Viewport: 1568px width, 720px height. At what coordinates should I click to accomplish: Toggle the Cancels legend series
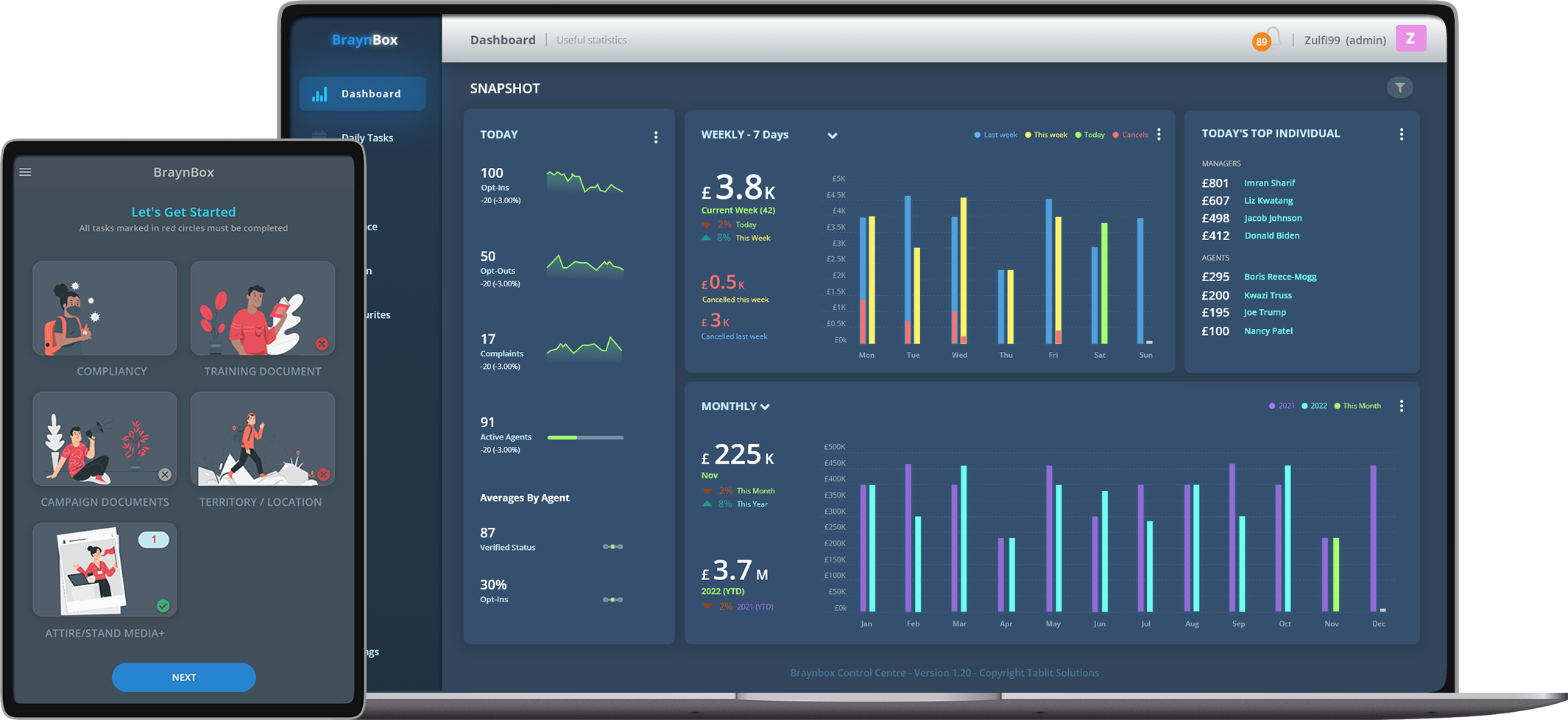pos(1130,135)
